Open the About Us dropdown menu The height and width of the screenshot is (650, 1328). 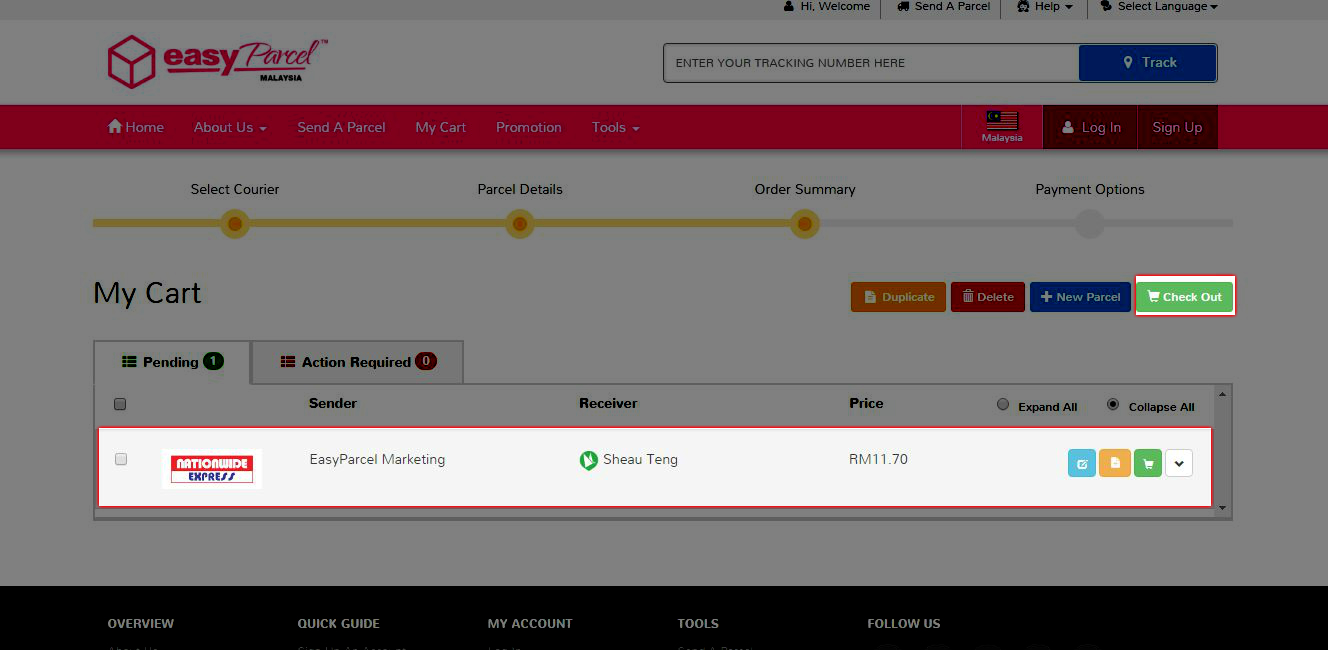click(230, 127)
